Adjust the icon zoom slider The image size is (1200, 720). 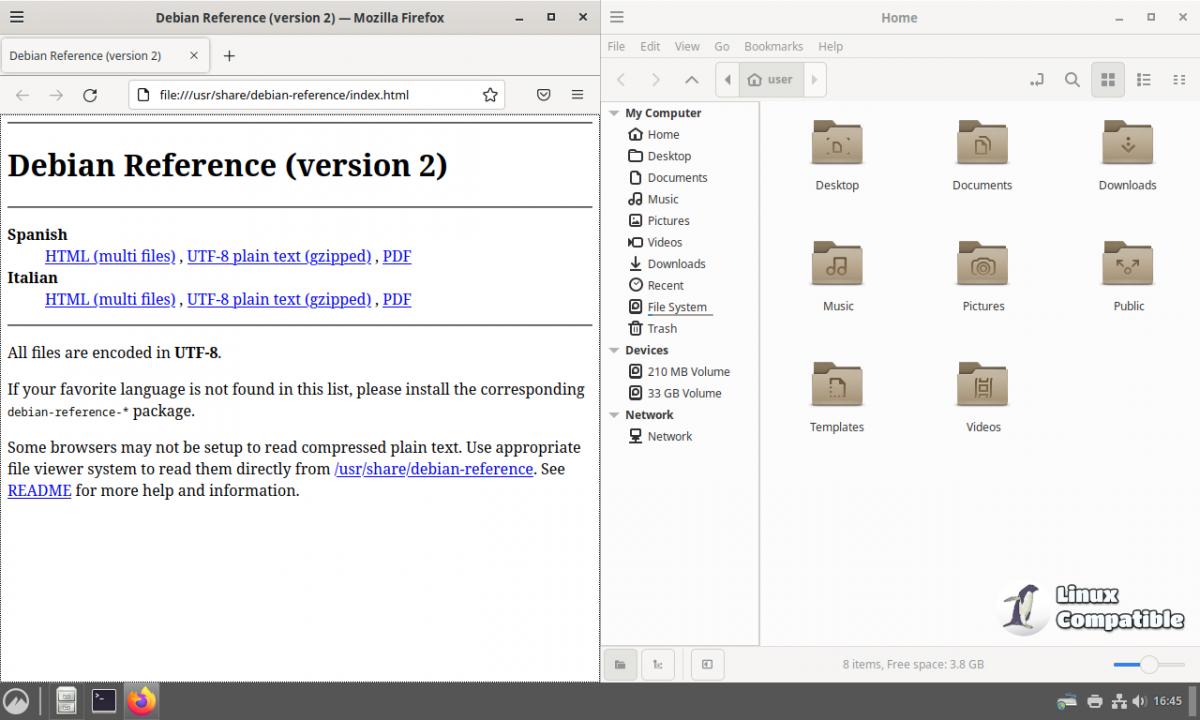click(1149, 664)
